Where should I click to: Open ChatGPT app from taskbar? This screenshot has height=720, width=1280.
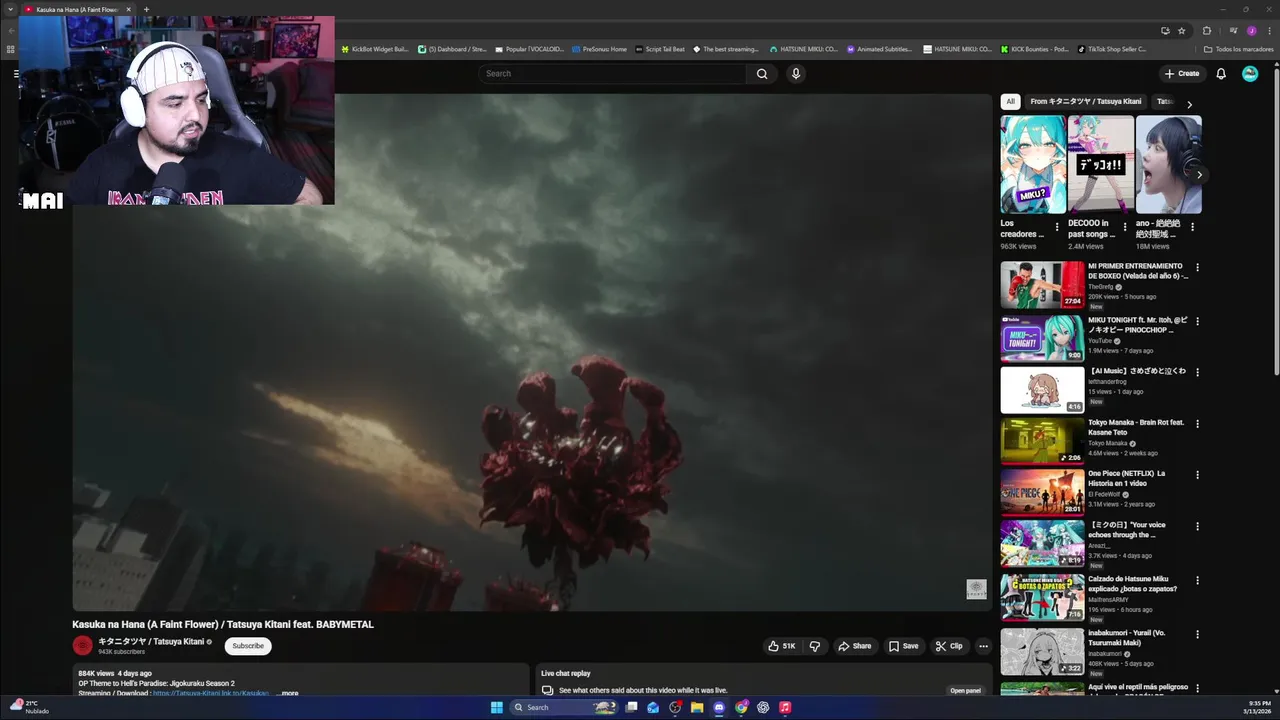click(763, 707)
